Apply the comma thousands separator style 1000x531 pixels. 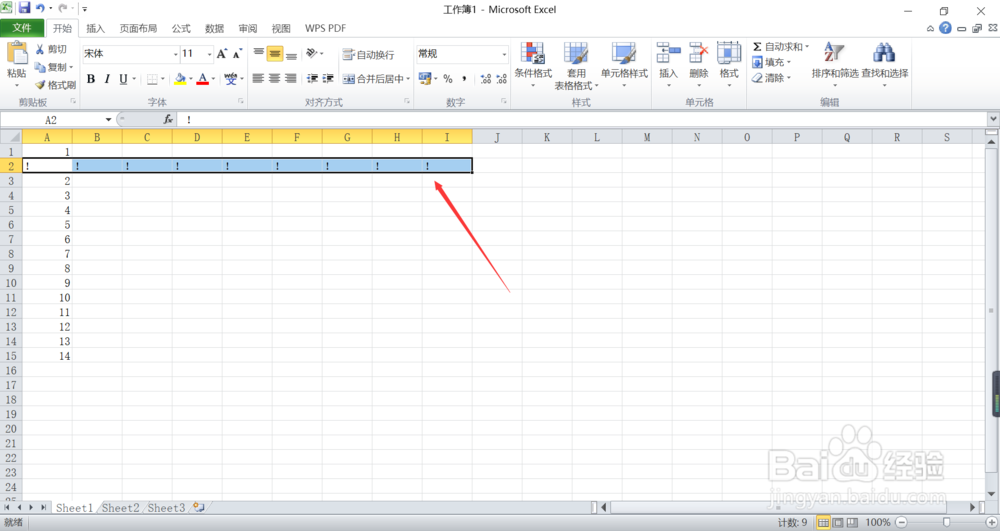[464, 78]
